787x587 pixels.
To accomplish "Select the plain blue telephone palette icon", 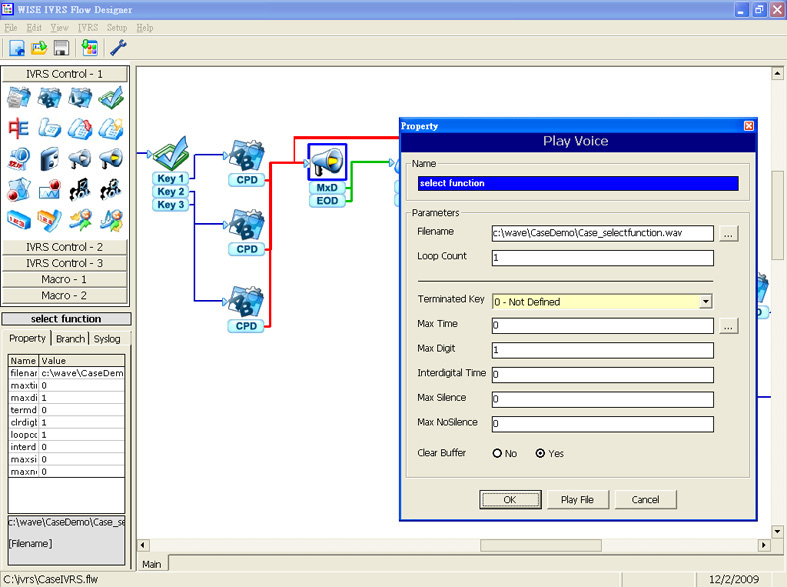I will pos(50,128).
